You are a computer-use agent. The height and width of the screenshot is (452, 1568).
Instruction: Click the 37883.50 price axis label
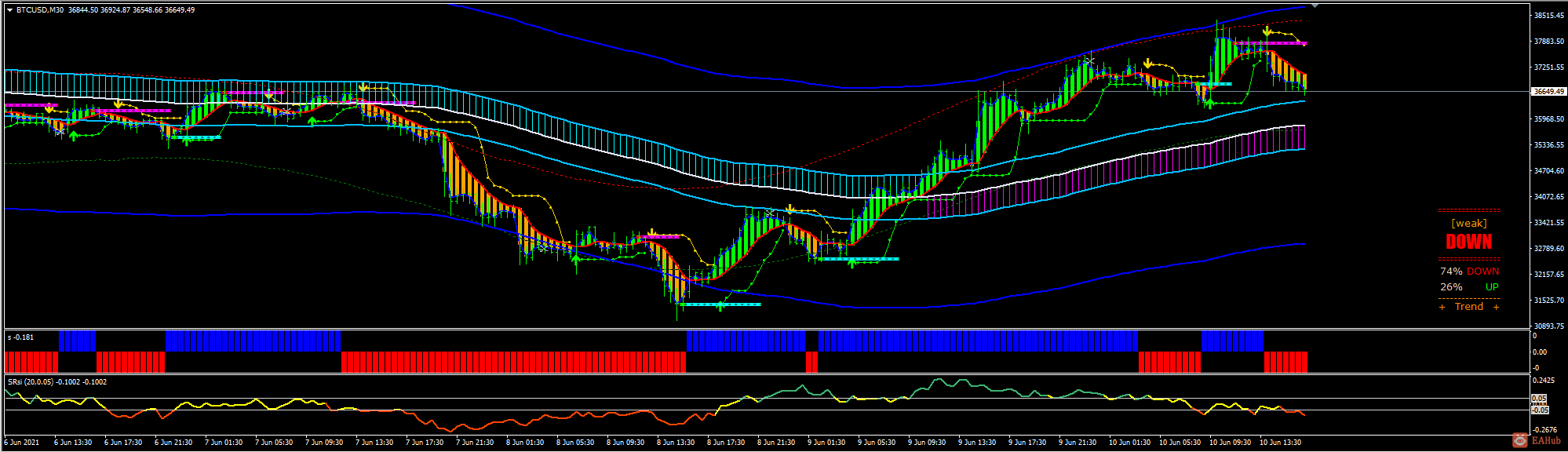point(1548,42)
